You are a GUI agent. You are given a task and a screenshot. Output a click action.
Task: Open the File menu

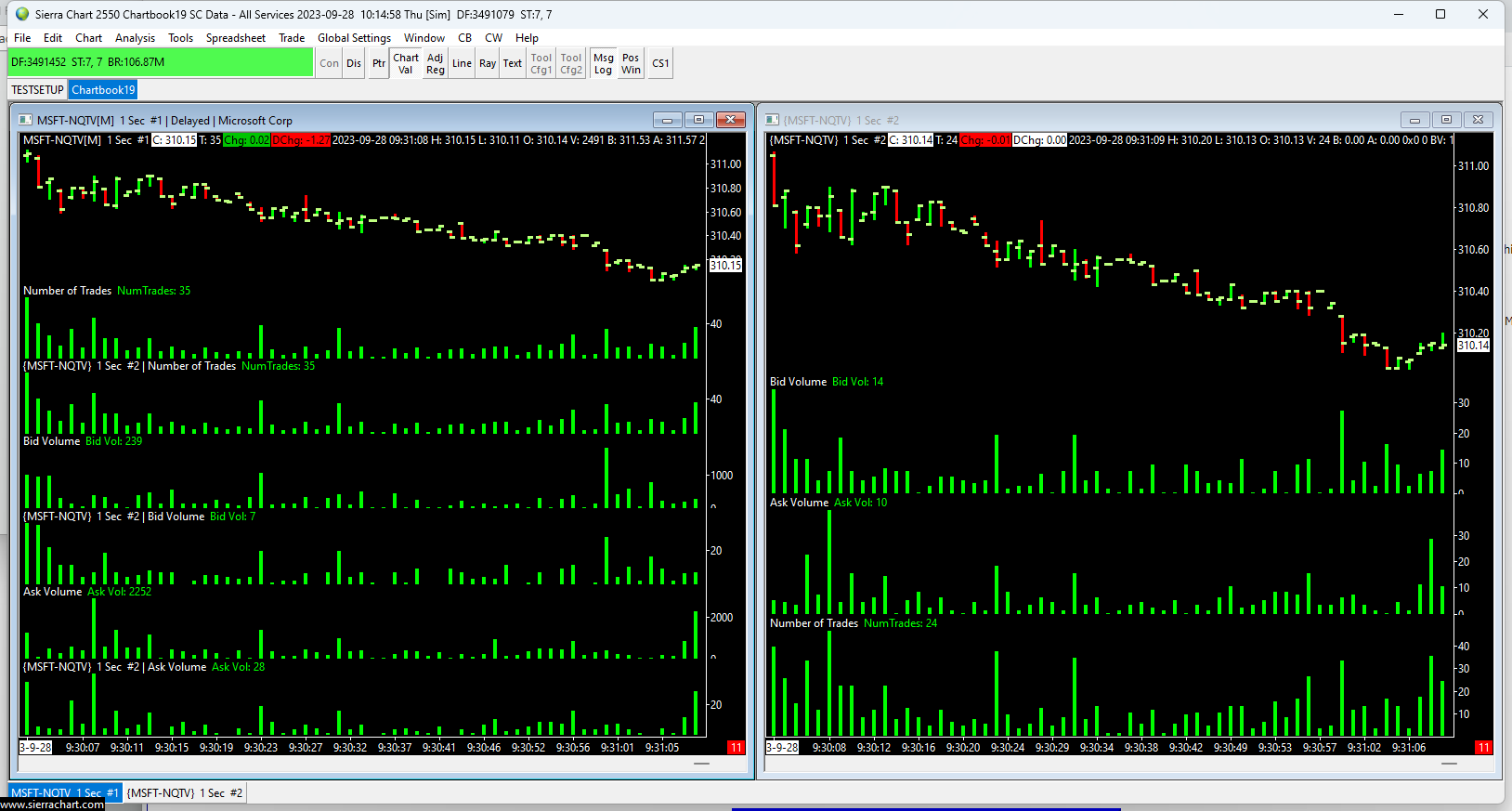[x=22, y=38]
